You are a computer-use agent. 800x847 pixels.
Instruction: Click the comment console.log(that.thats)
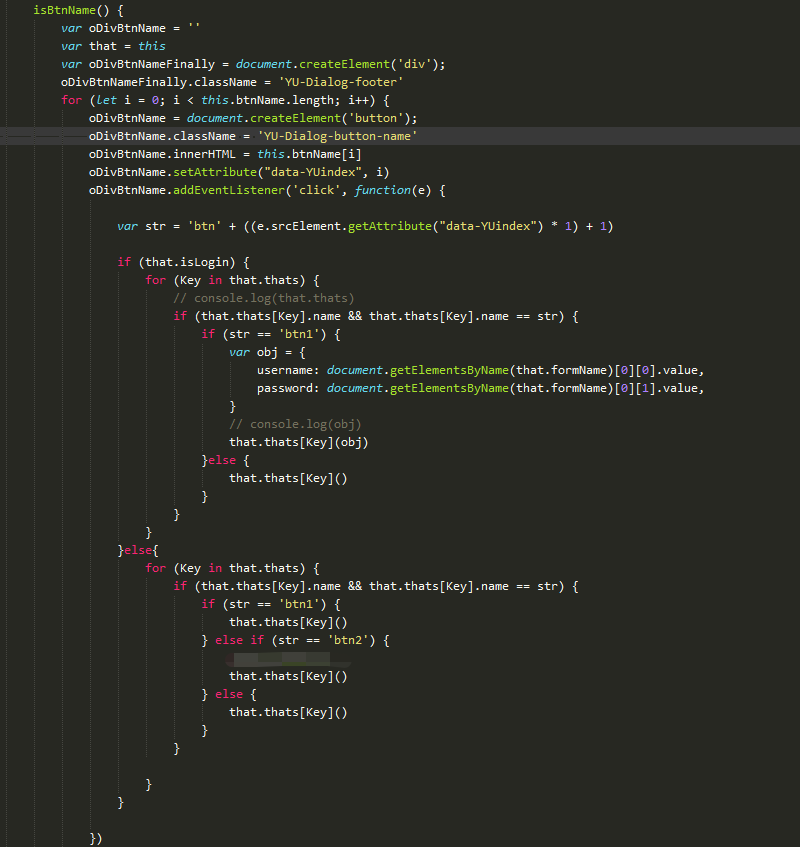point(264,298)
